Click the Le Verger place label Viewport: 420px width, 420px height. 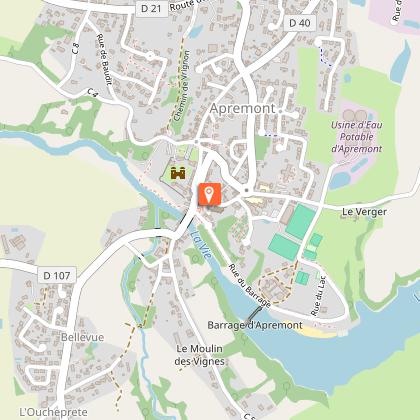click(x=365, y=212)
